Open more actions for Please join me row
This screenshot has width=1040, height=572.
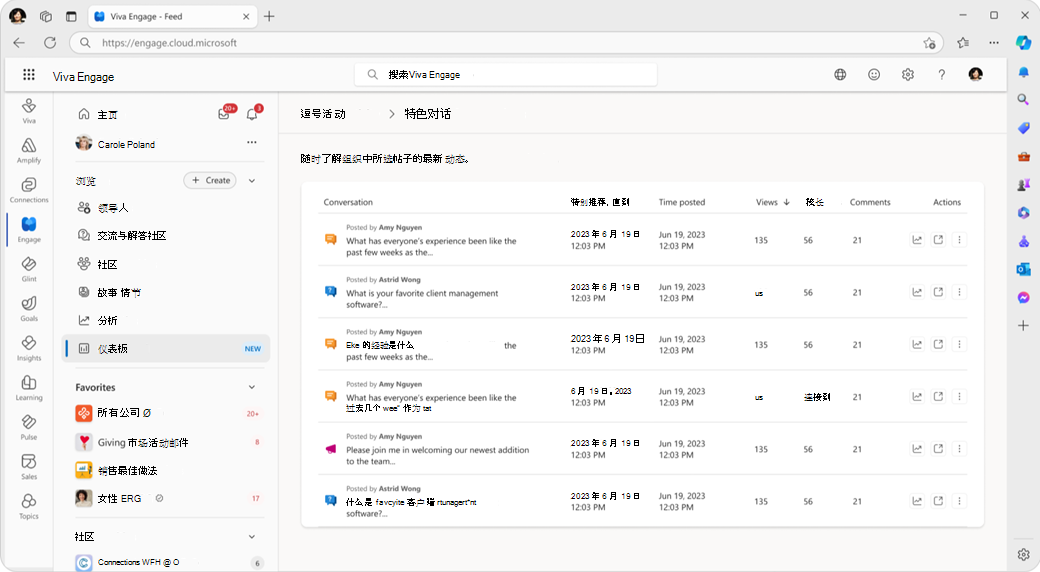[x=959, y=449]
